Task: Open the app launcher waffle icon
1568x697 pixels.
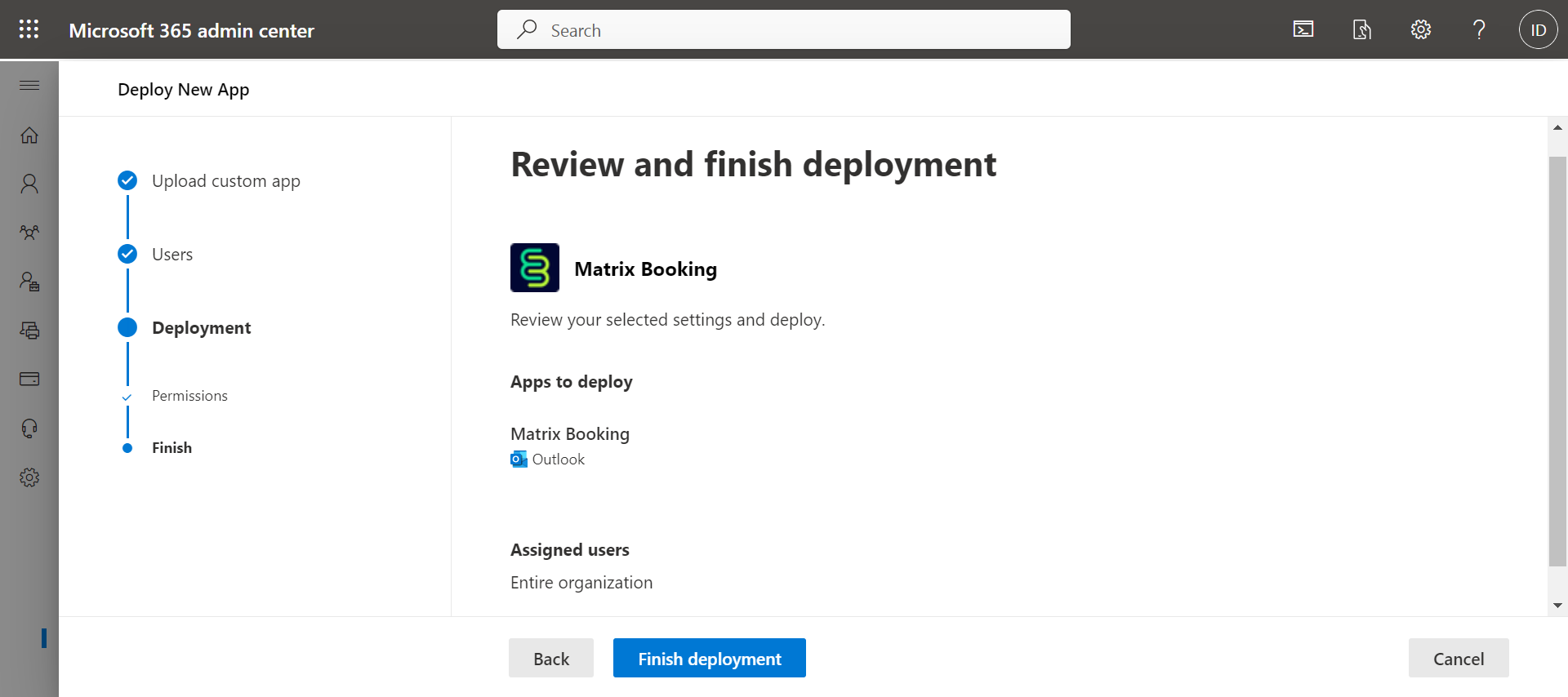Action: point(29,29)
